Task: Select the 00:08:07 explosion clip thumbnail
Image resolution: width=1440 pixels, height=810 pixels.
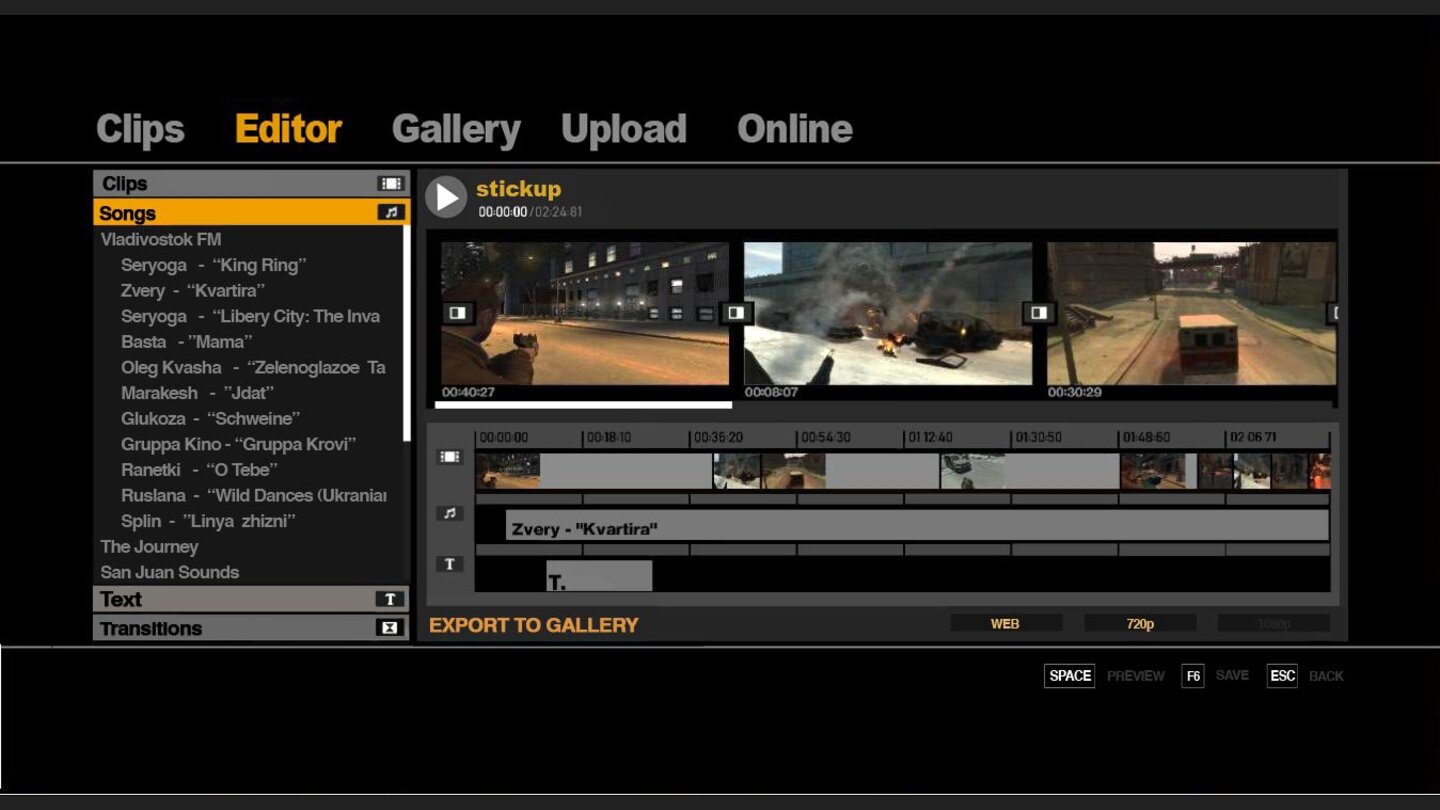Action: click(888, 313)
